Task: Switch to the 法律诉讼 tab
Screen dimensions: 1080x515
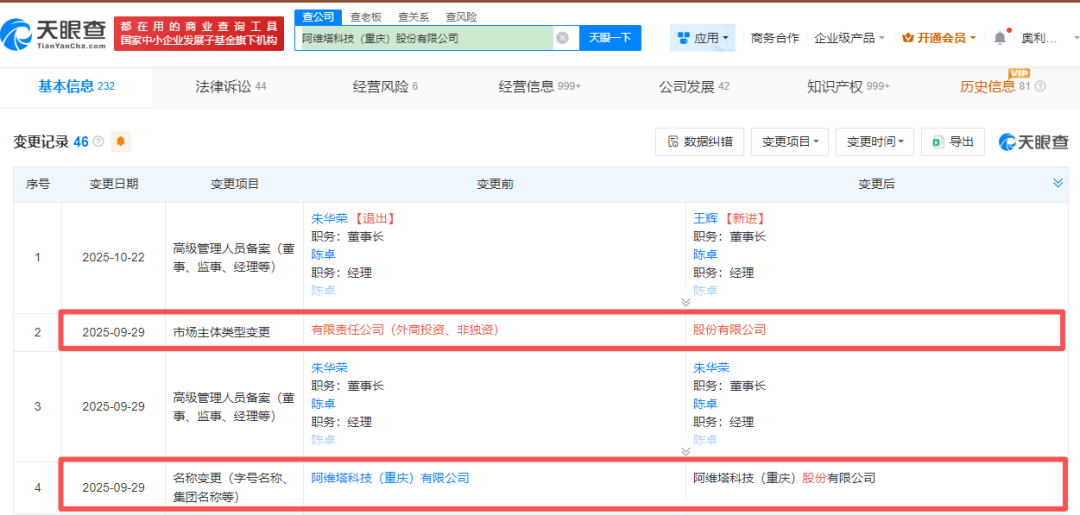Action: (230, 87)
